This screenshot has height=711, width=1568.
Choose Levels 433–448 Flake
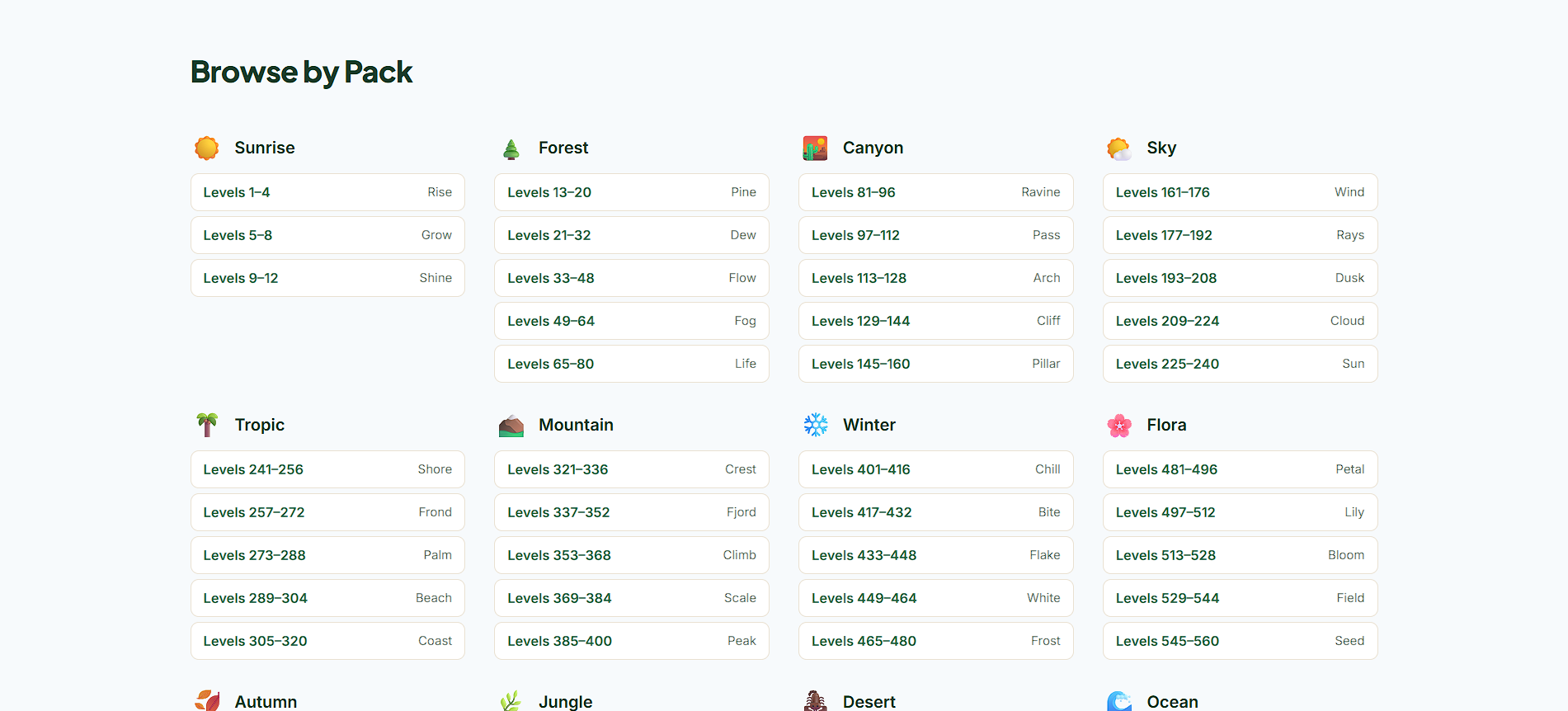(936, 555)
